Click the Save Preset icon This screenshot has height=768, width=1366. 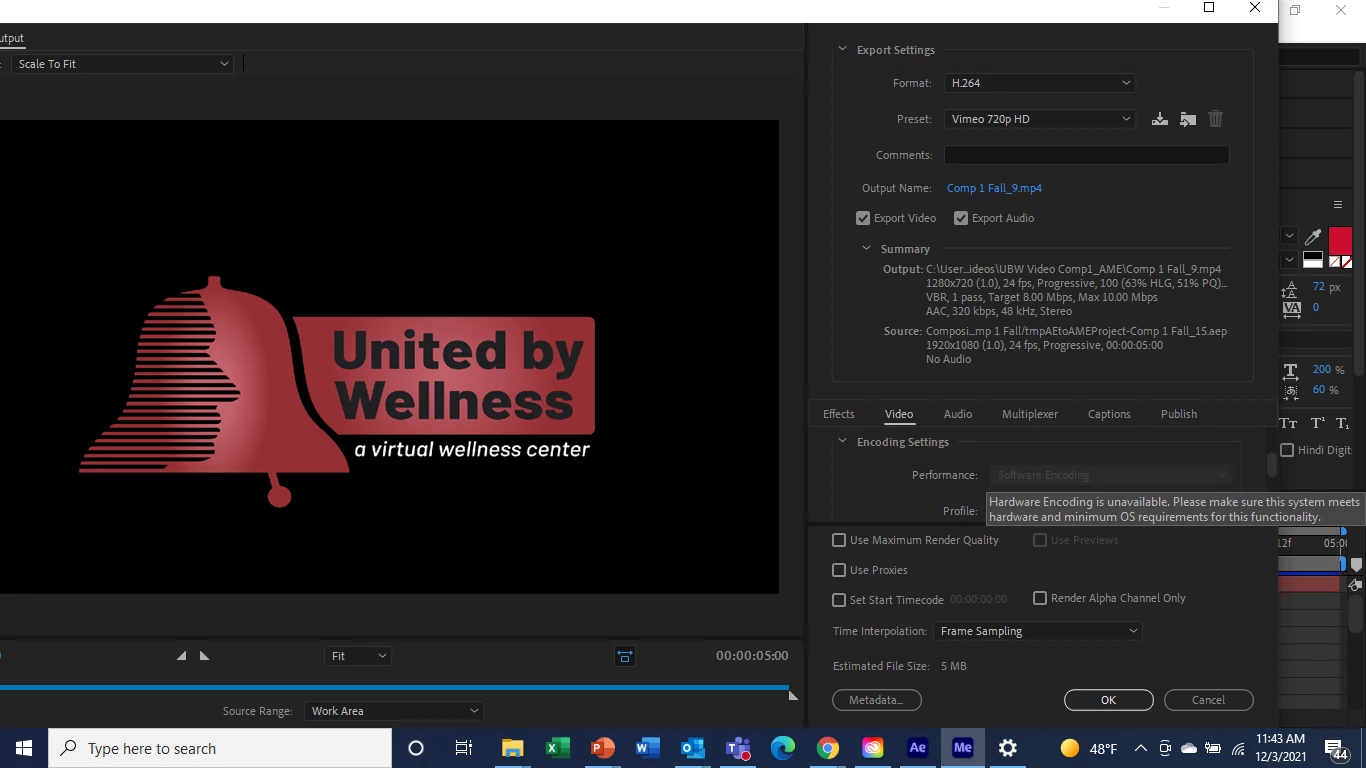(x=1159, y=119)
